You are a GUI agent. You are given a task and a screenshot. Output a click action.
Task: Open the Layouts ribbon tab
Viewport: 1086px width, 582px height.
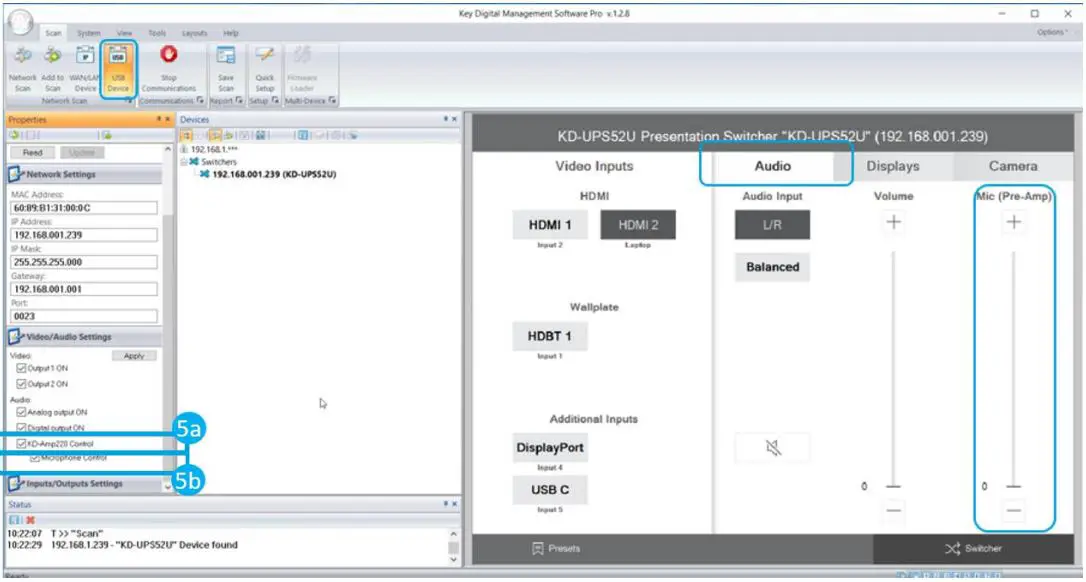tap(194, 33)
